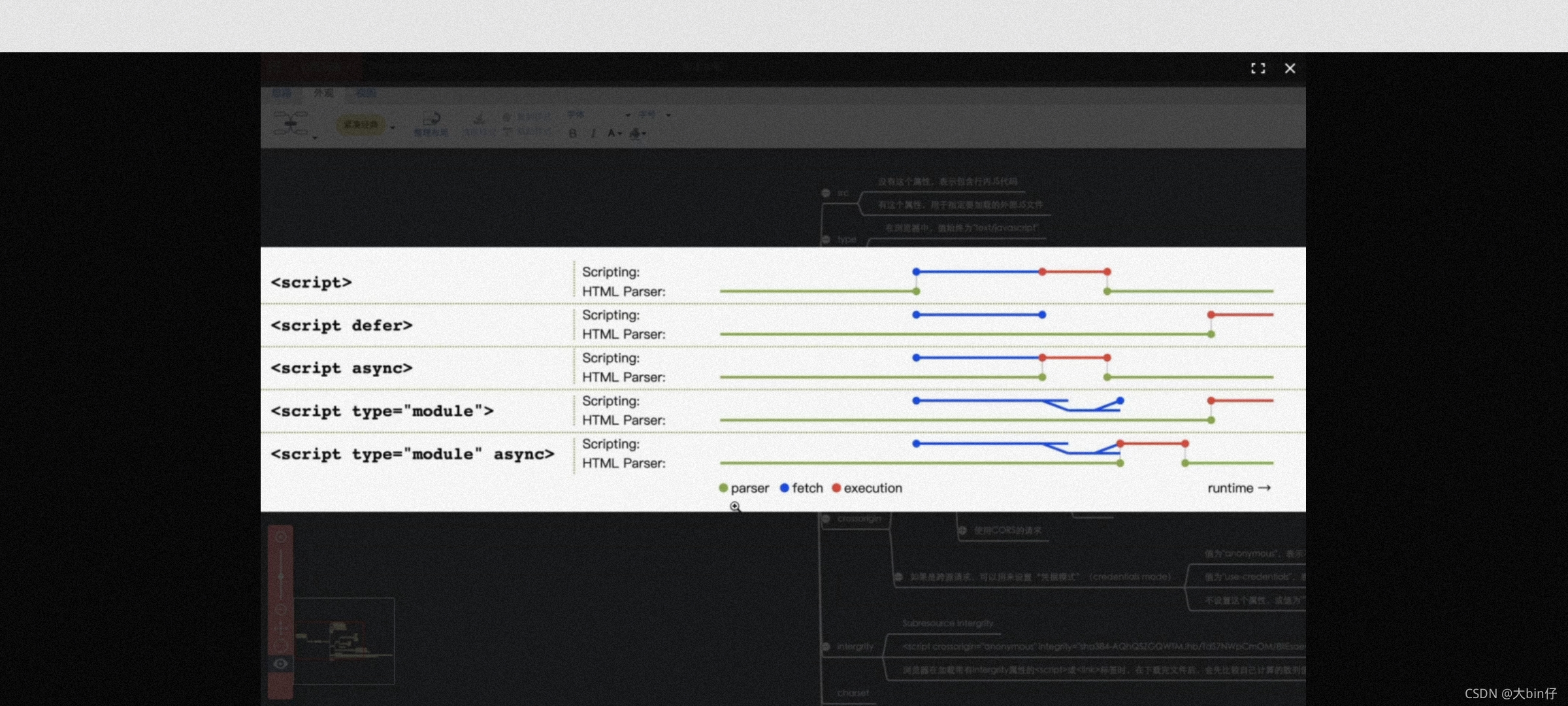Select the "Subresource Intergrity" mind-map node
Viewport: 1568px width, 706px height.
[947, 624]
